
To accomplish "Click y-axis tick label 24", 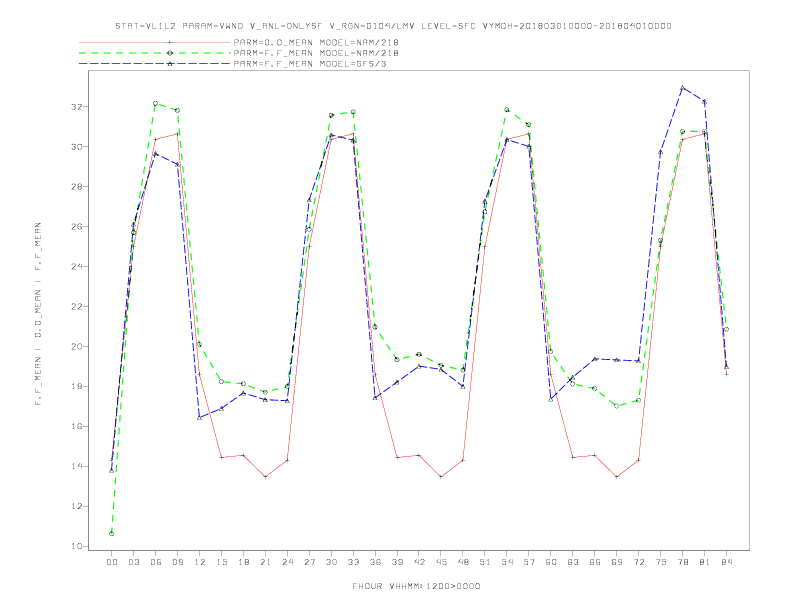I will [x=77, y=267].
